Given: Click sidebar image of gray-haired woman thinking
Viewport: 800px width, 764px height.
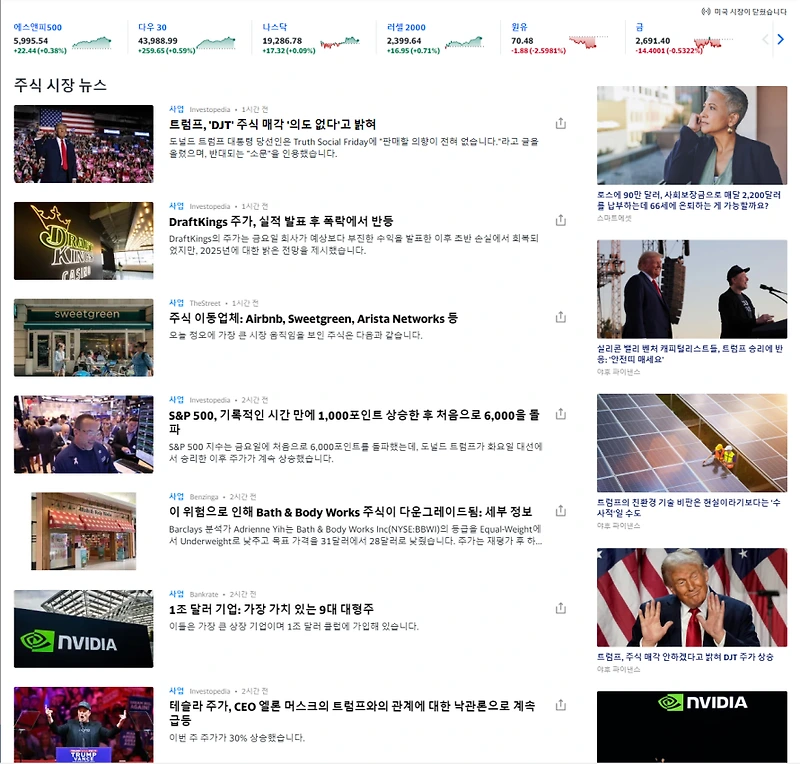Looking at the screenshot, I should tap(692, 135).
